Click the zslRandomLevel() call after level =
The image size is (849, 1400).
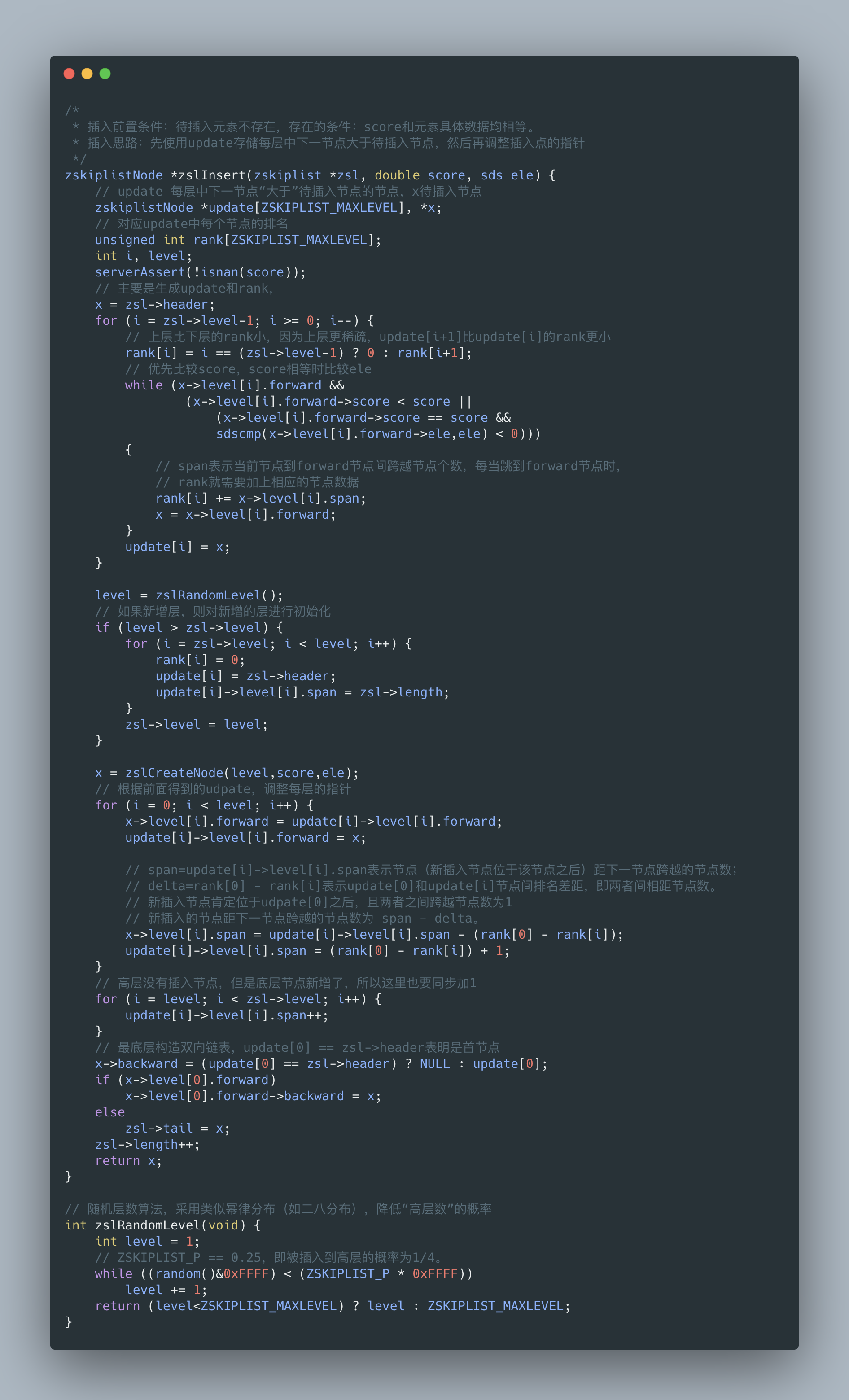pos(219,595)
